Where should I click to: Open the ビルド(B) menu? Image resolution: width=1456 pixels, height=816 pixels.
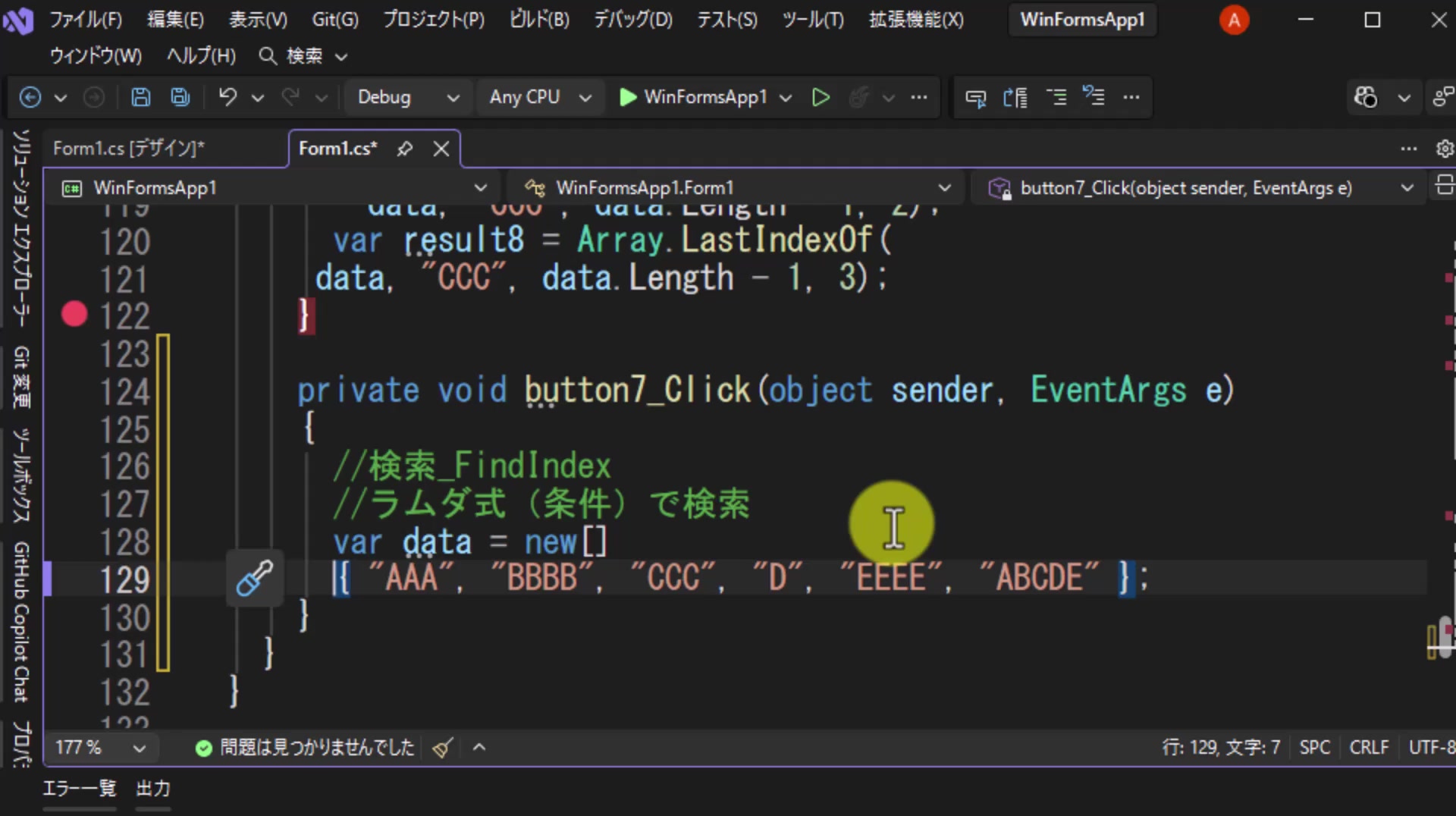click(x=539, y=20)
